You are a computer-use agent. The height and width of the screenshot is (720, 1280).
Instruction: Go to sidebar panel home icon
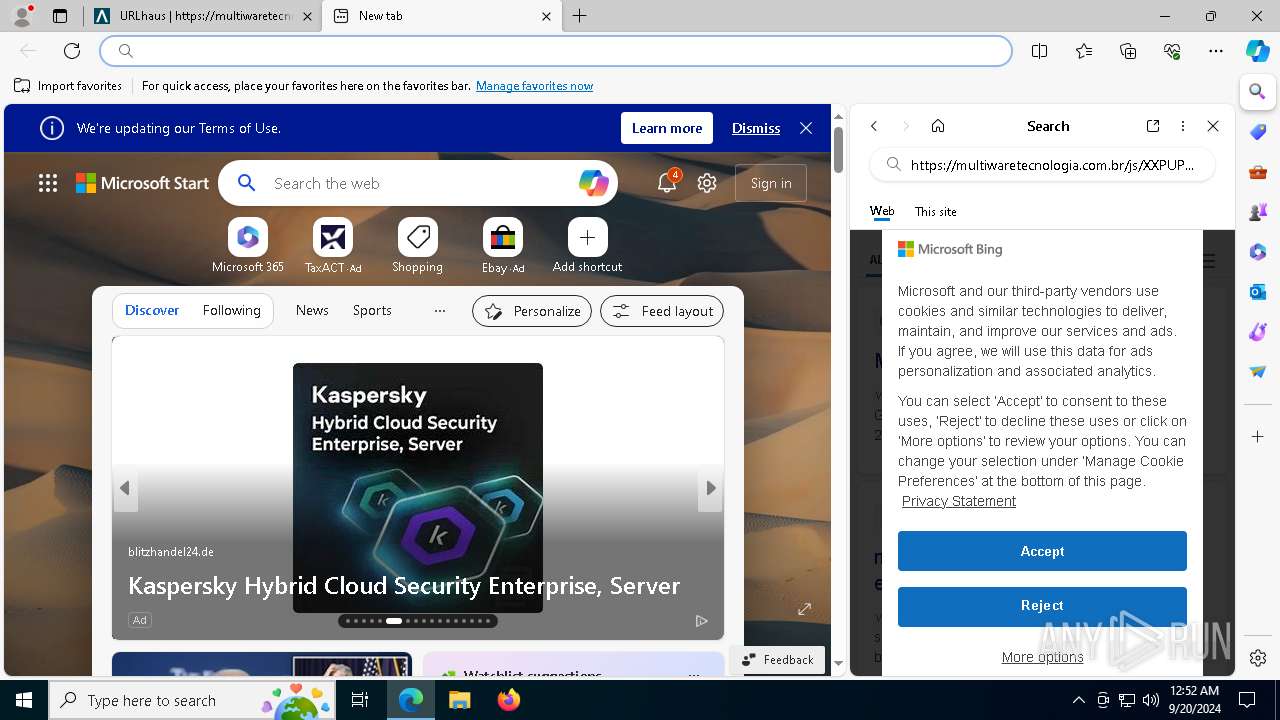(x=938, y=126)
